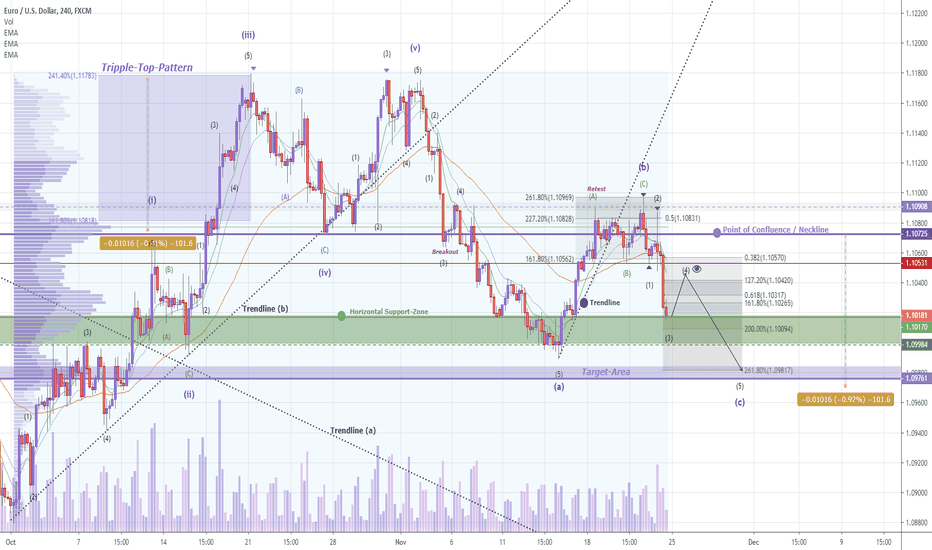
Task: Click the Horizontal Support-Zone label text
Action: click(x=389, y=314)
